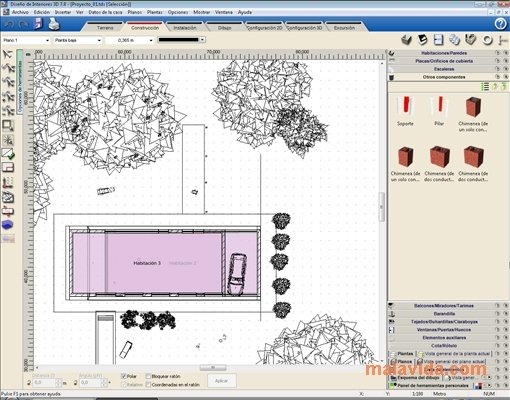Open the Vista general de la planta actual tab
The height and width of the screenshot is (400, 510).
coord(454,354)
